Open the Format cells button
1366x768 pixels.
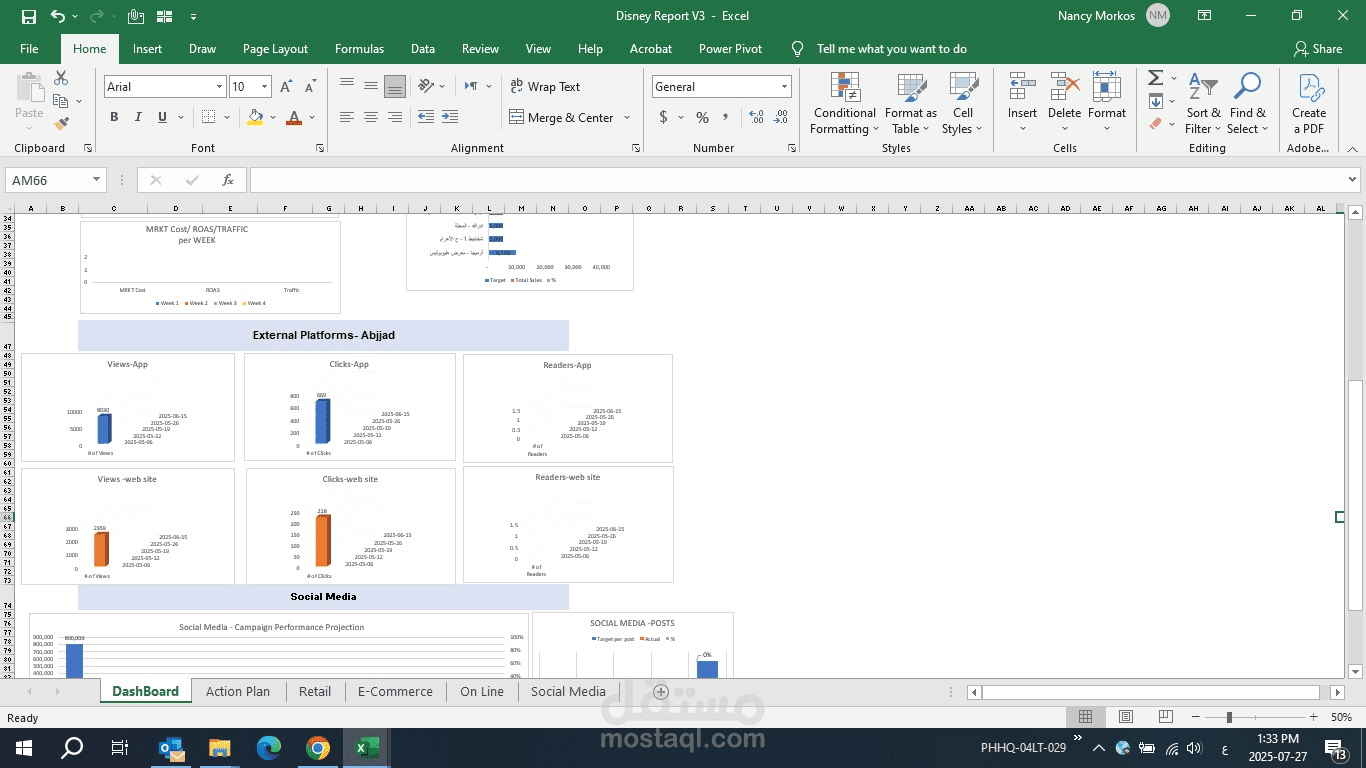pyautogui.click(x=1107, y=103)
